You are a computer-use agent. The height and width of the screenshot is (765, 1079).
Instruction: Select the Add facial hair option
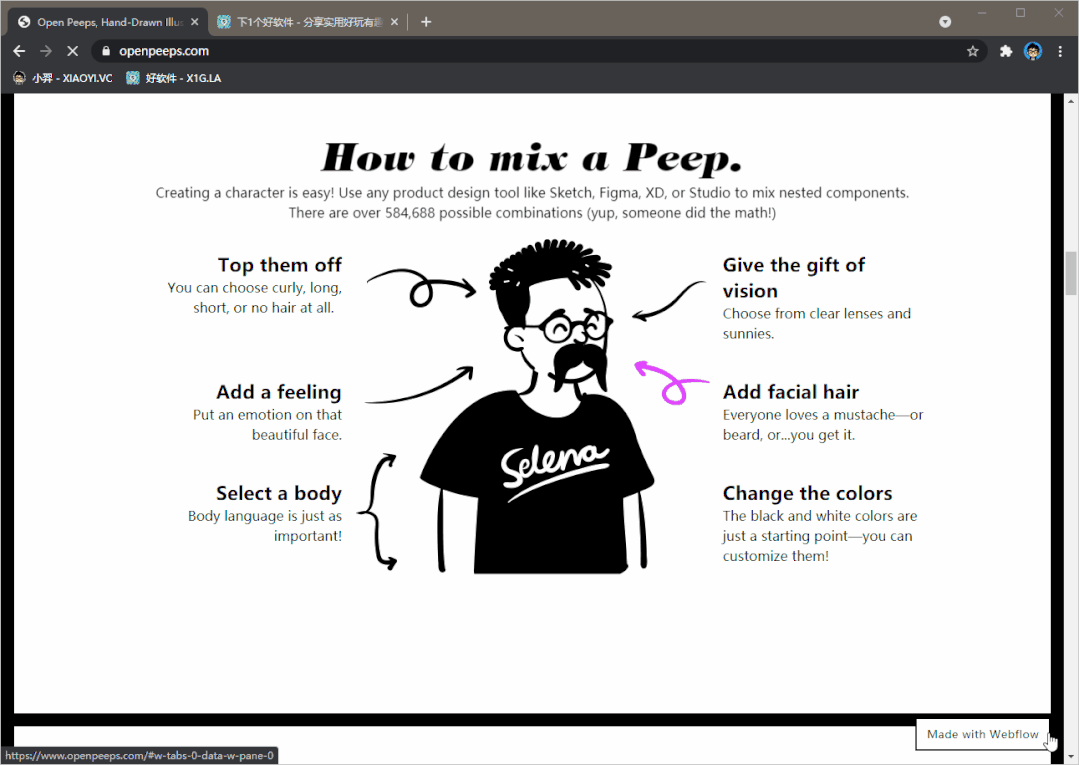(790, 392)
